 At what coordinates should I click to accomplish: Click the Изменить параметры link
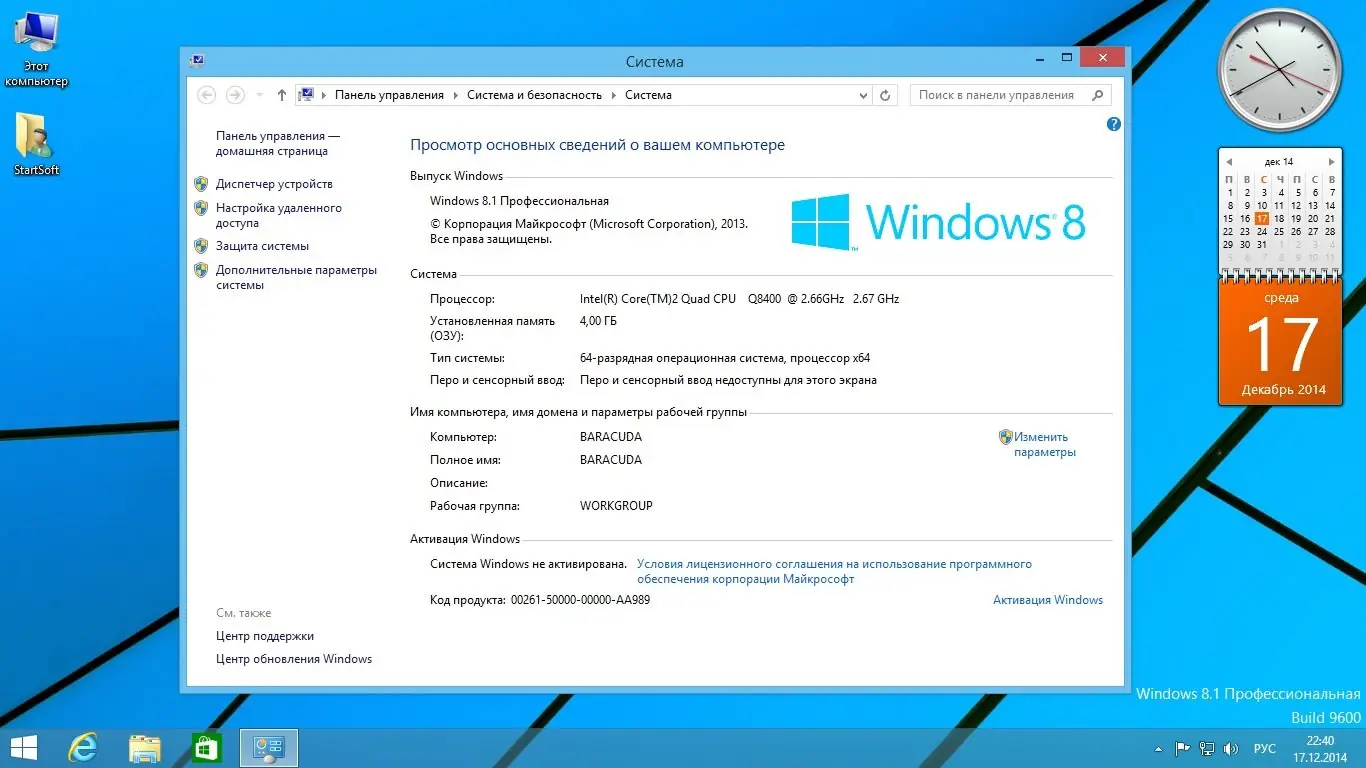[1045, 444]
